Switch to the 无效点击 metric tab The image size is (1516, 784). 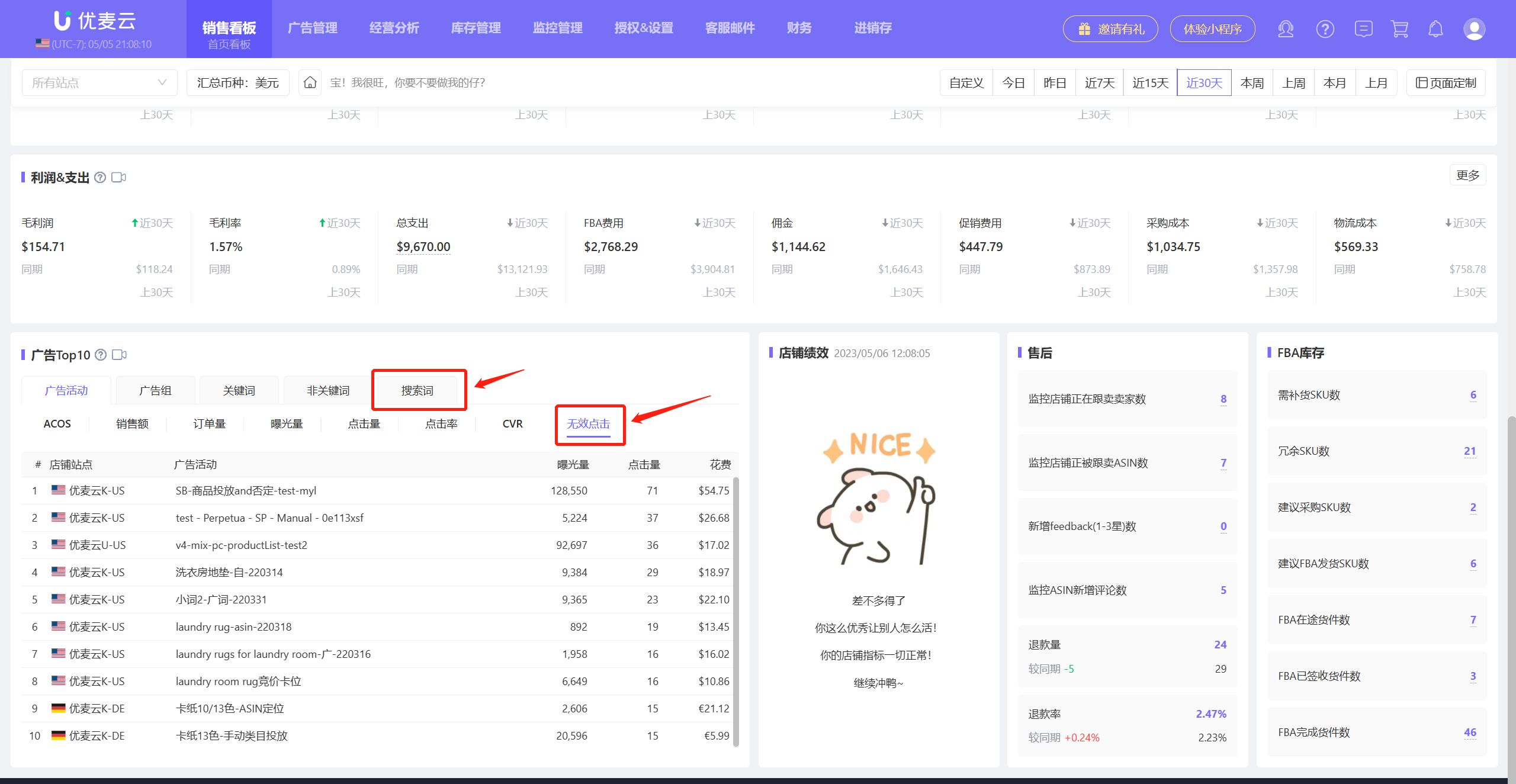(589, 424)
